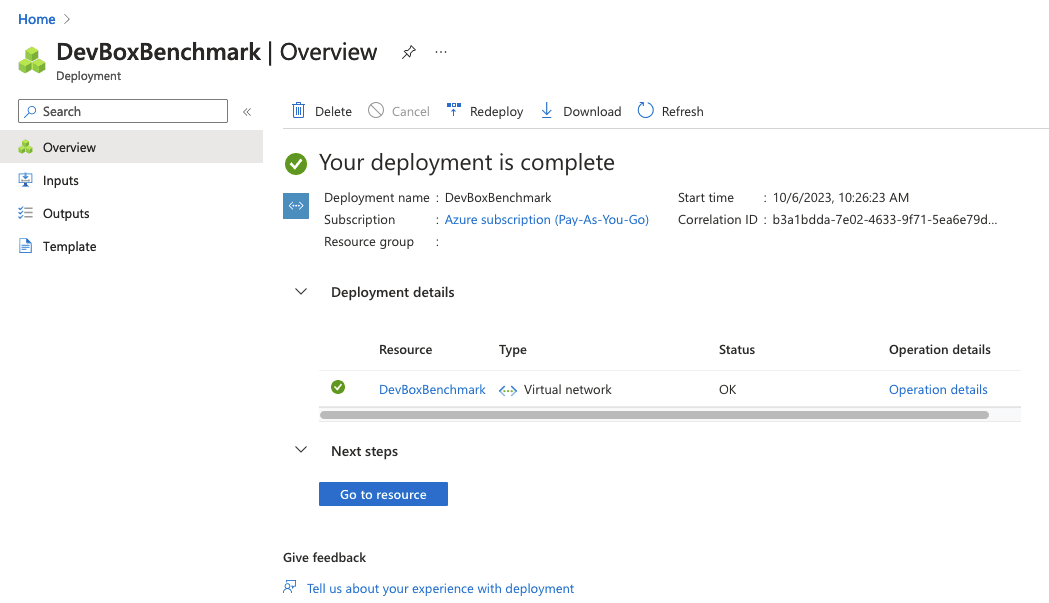Open the more options ellipsis menu
This screenshot has height=603, width=1049.
click(441, 52)
